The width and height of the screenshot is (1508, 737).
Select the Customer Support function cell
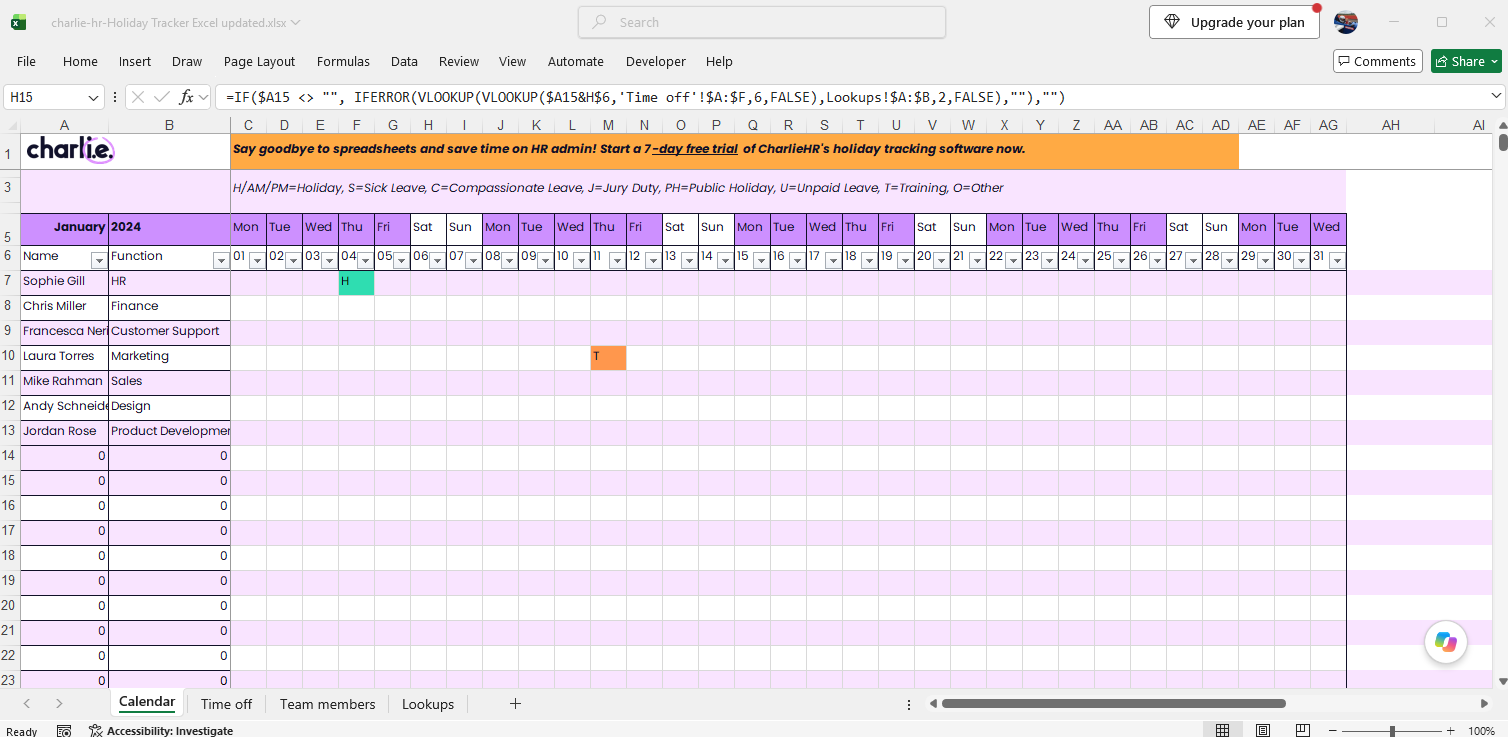pyautogui.click(x=169, y=333)
